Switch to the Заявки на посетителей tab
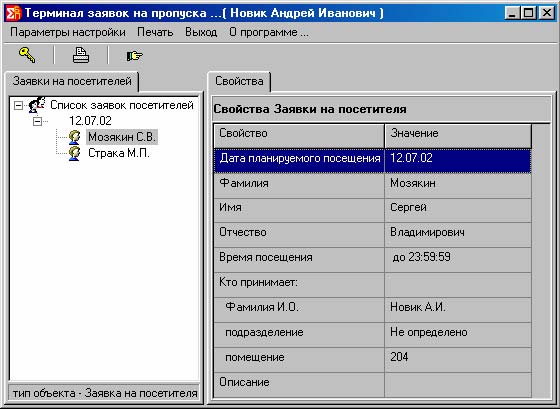Screen dimensions: 560x409 (72, 81)
